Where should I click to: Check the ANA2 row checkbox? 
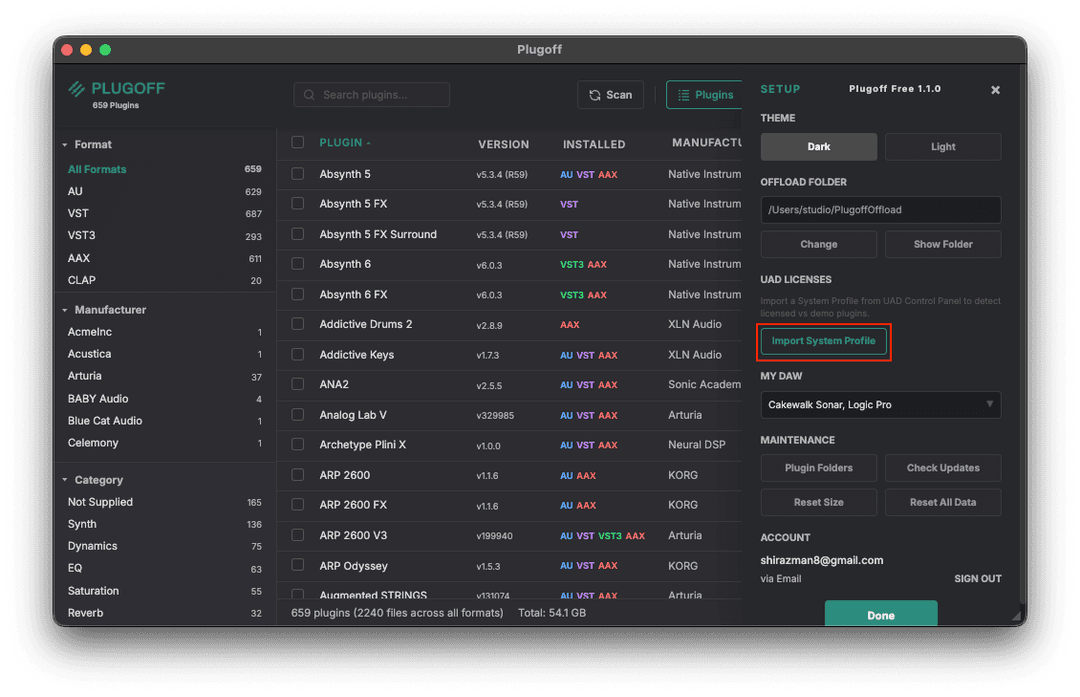click(x=298, y=384)
